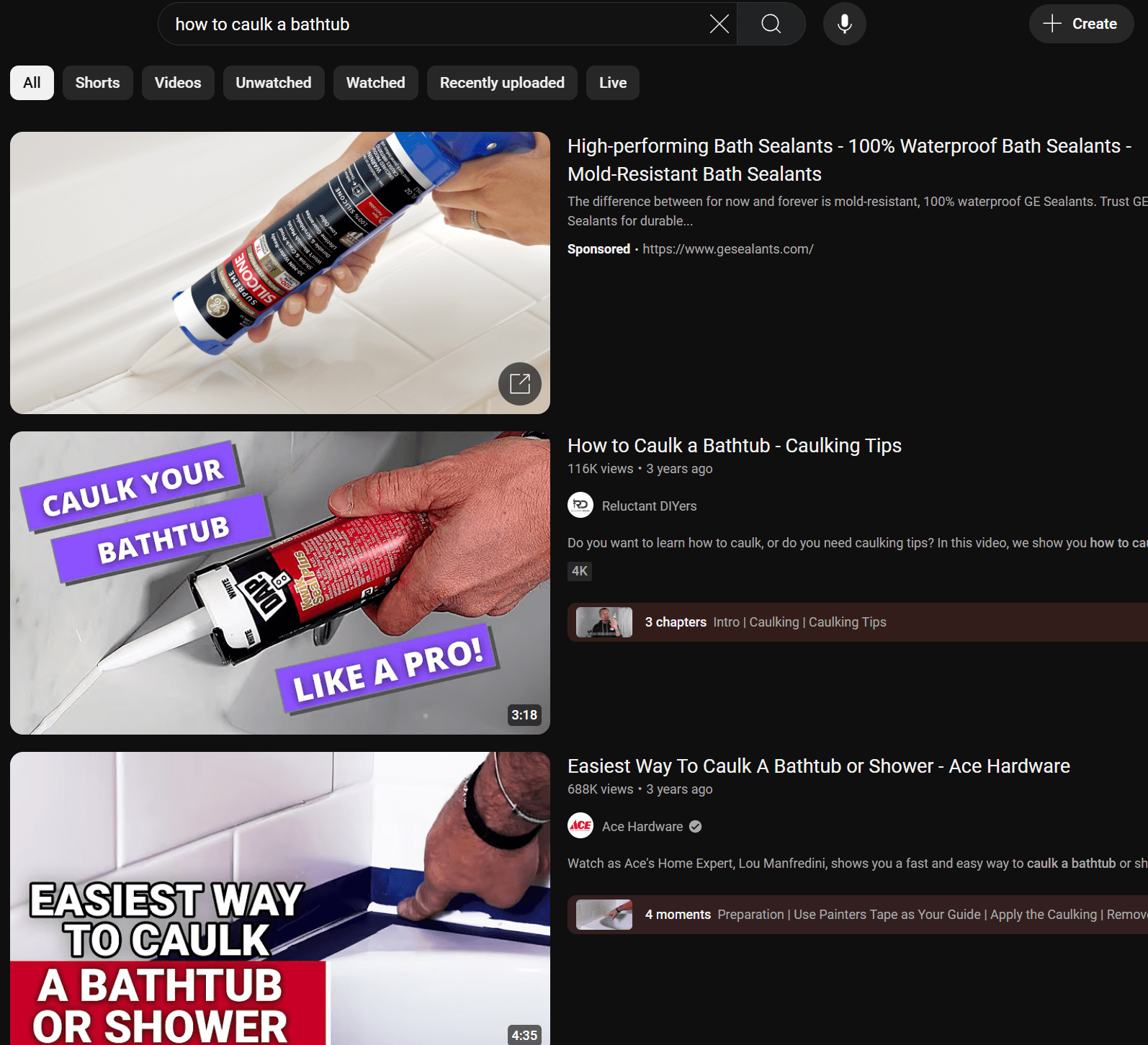Go to the Reluctant DIYers channel name
1148x1045 pixels.
(650, 506)
